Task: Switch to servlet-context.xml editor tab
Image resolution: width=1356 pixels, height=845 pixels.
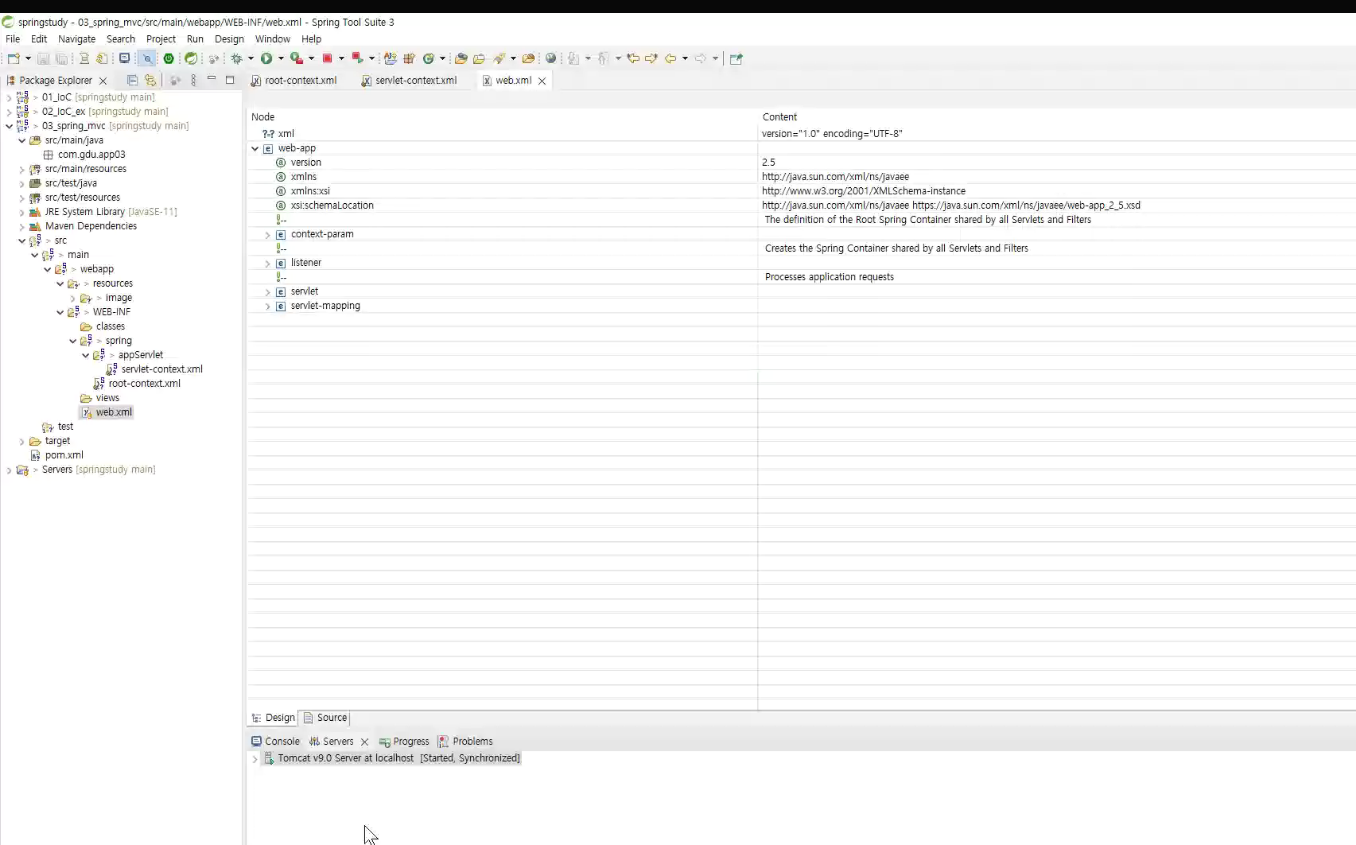Action: 409,81
